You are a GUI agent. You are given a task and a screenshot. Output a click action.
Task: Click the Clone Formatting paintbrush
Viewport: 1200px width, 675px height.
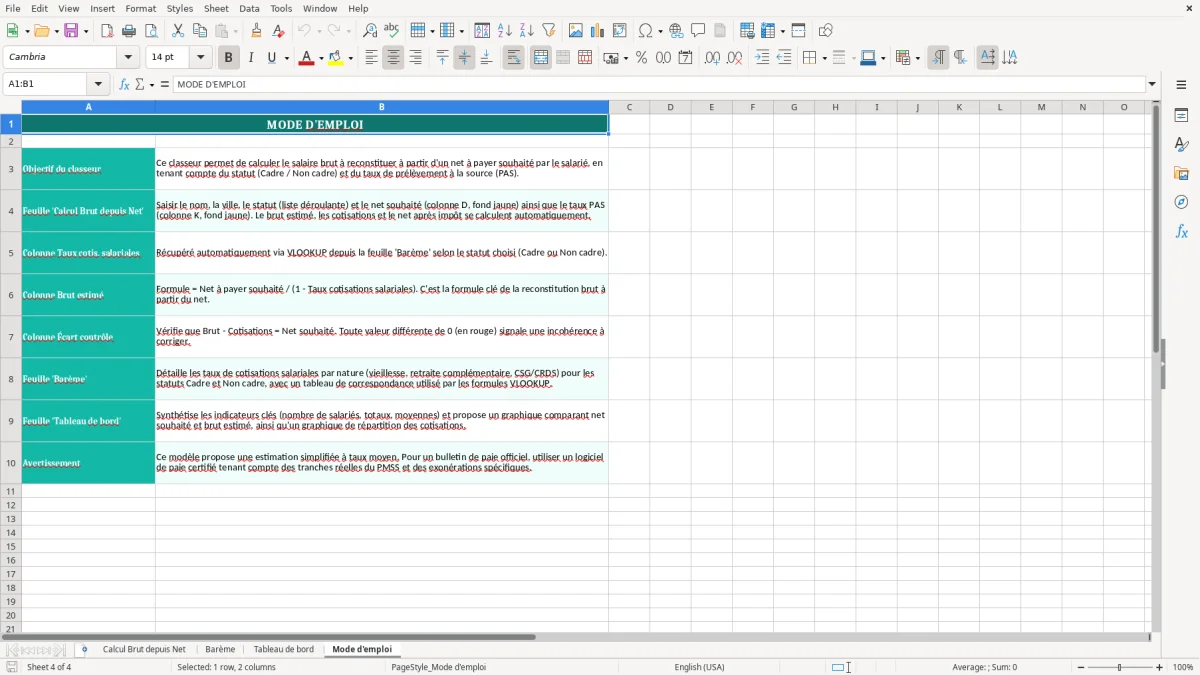[256, 31]
